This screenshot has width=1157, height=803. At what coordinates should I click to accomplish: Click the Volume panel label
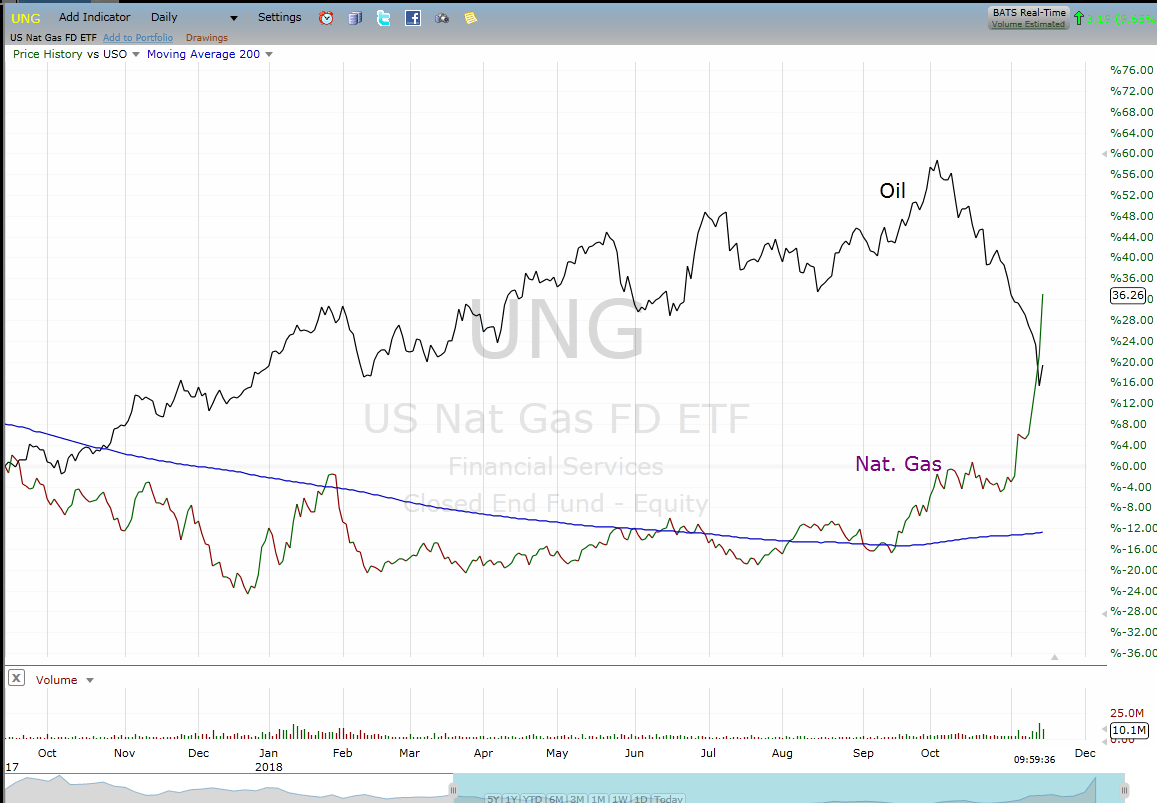click(x=57, y=680)
